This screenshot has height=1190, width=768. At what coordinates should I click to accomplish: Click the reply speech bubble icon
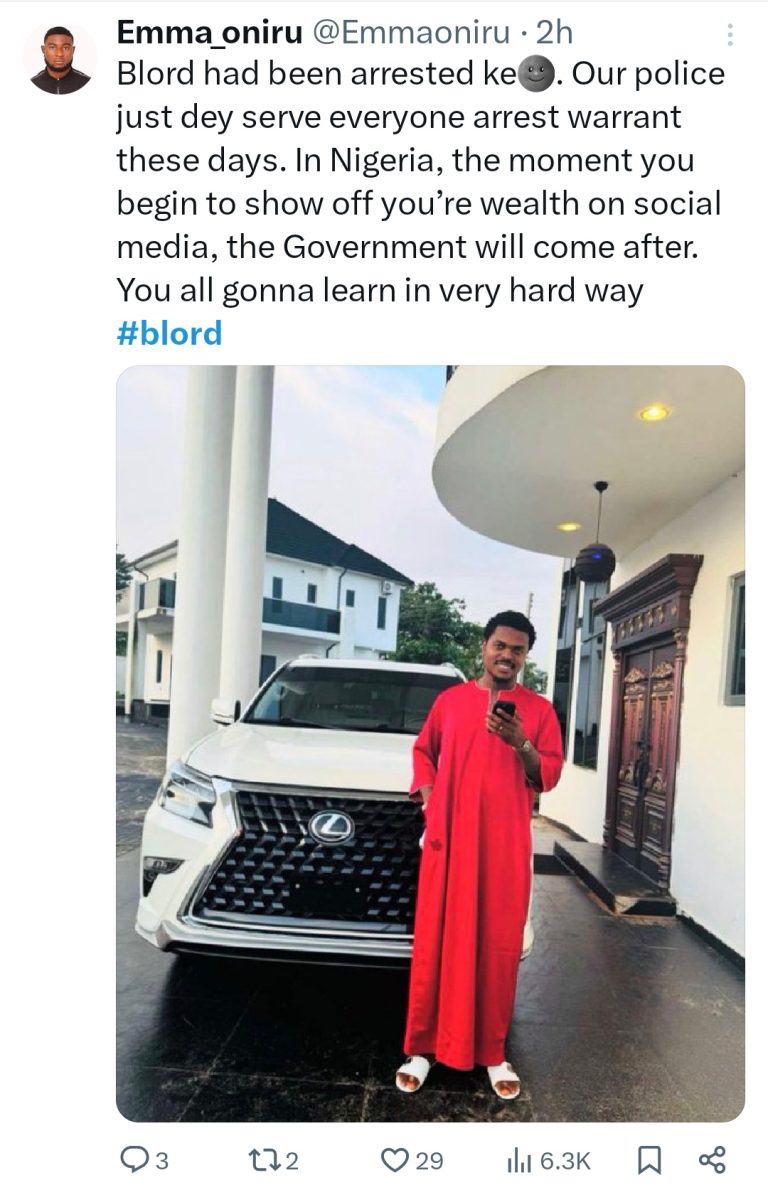(x=133, y=1160)
